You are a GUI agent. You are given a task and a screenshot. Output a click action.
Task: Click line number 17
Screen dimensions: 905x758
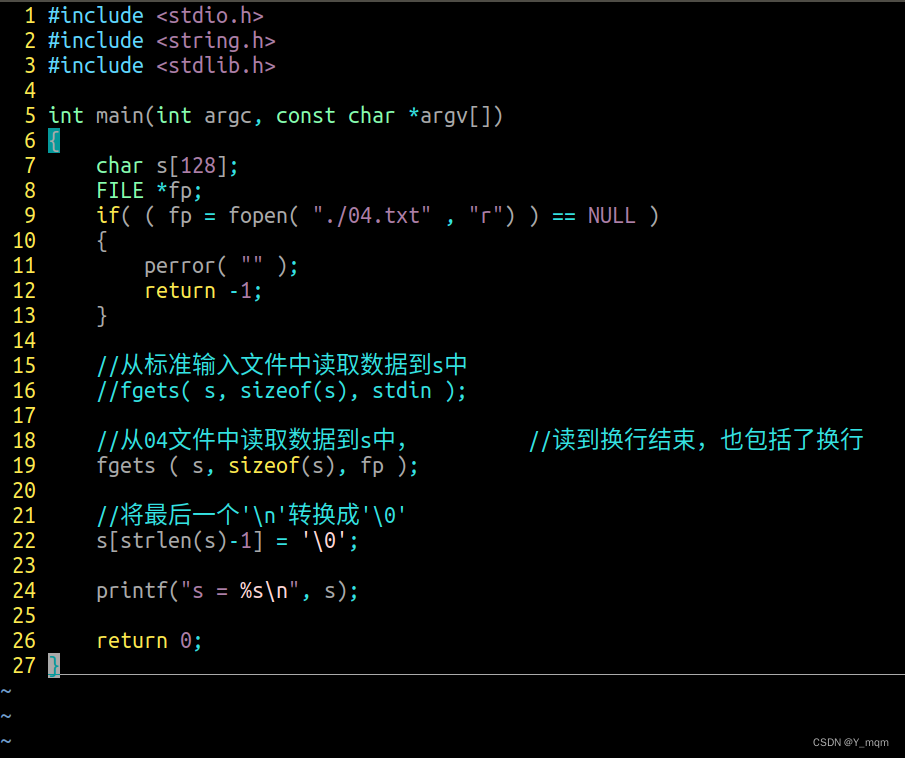24,416
